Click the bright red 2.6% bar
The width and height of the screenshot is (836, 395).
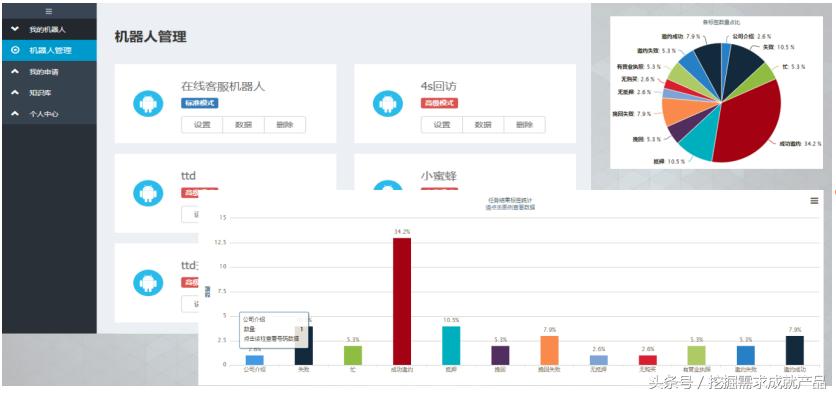tap(648, 360)
